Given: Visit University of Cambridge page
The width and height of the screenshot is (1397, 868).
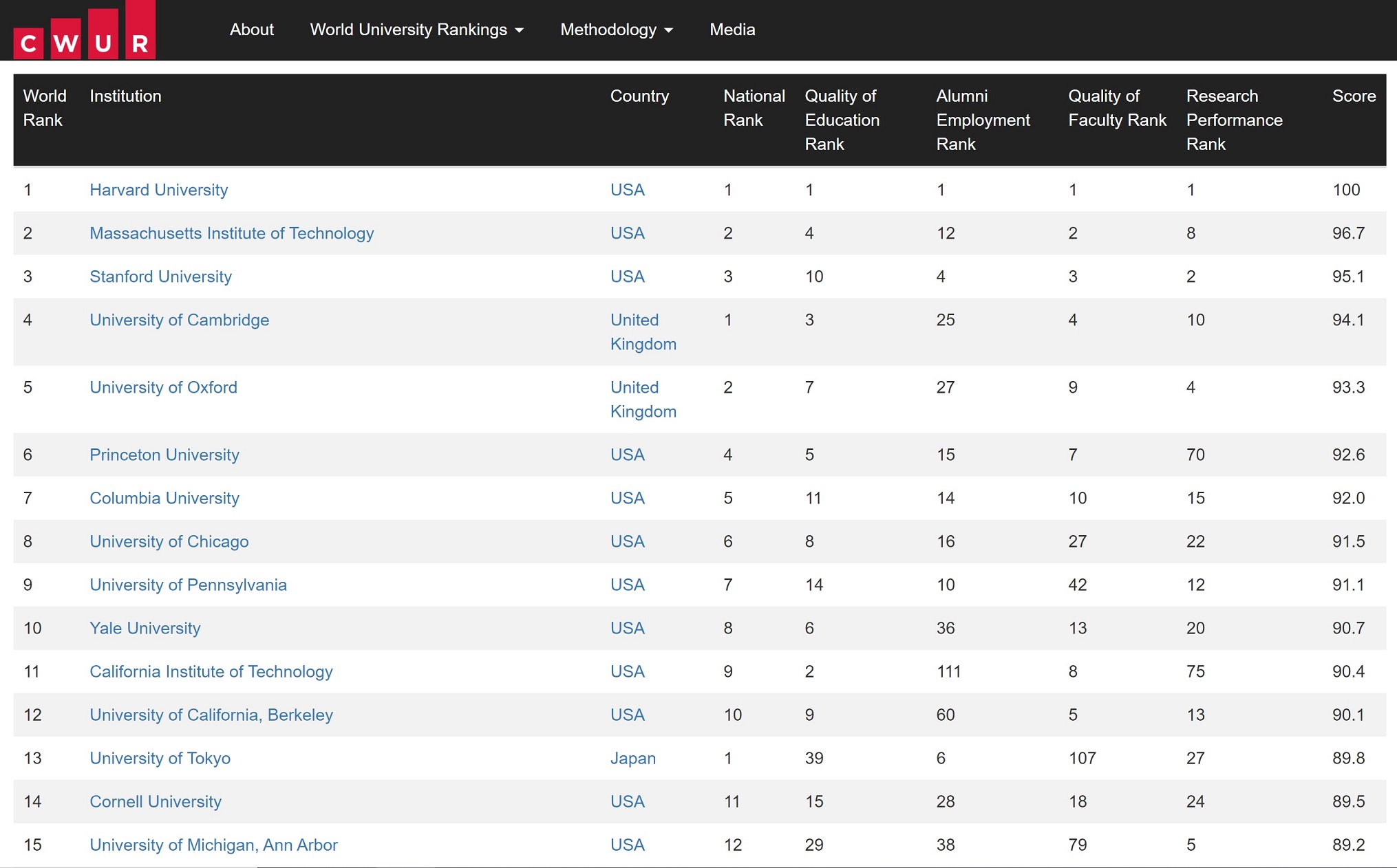Looking at the screenshot, I should click(180, 320).
